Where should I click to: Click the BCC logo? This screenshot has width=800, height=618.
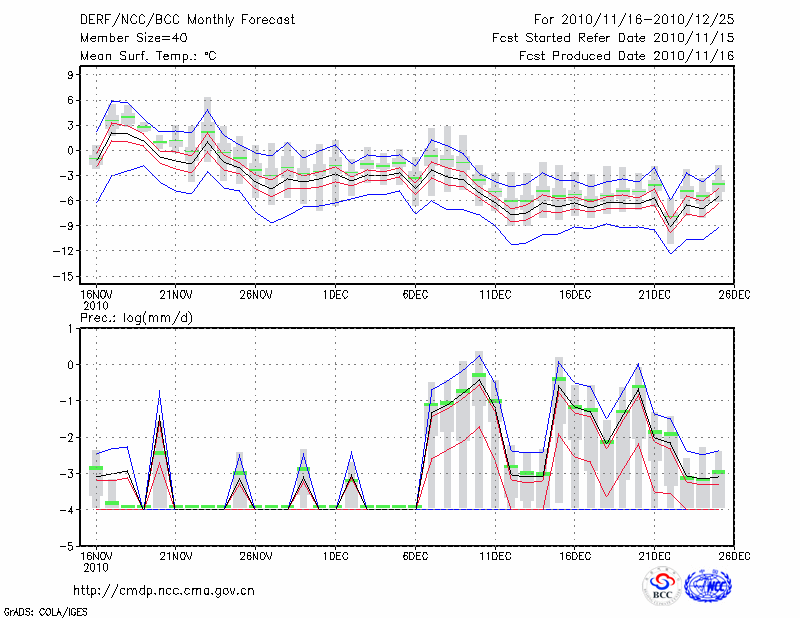click(662, 586)
